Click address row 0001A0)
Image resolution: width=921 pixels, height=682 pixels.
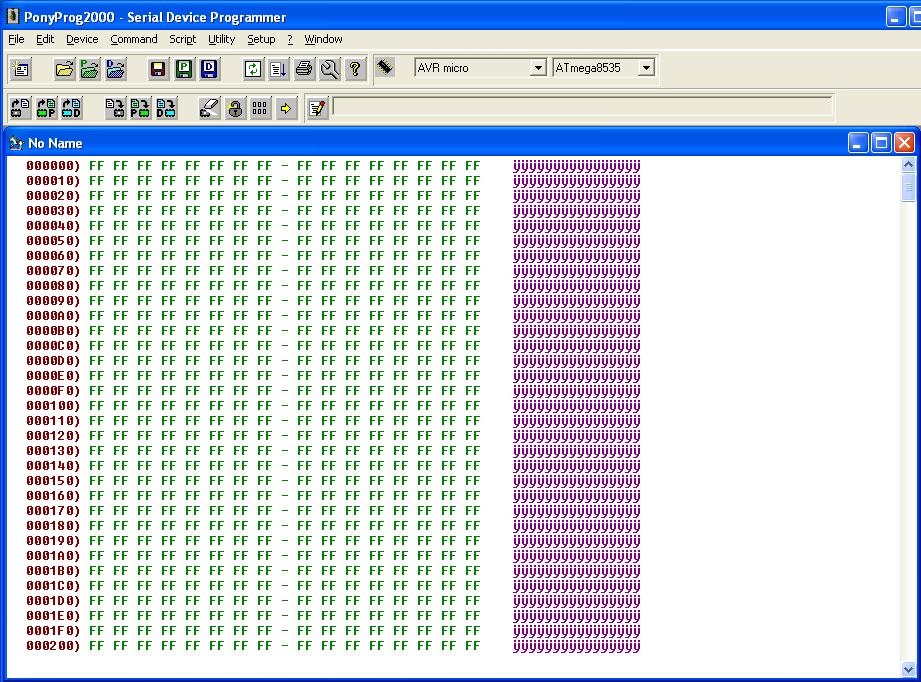coord(53,556)
